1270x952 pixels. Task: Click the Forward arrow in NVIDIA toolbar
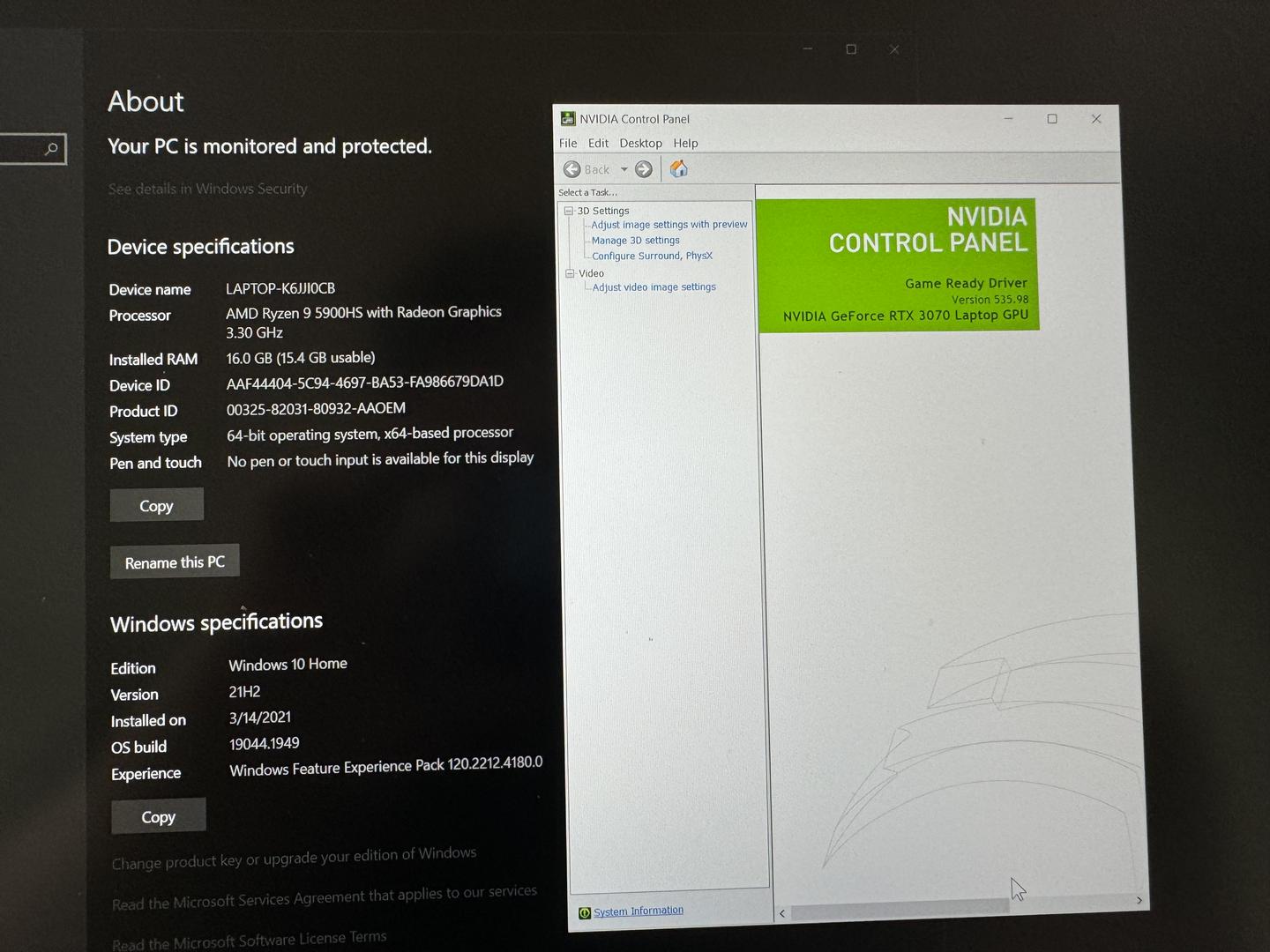point(644,169)
